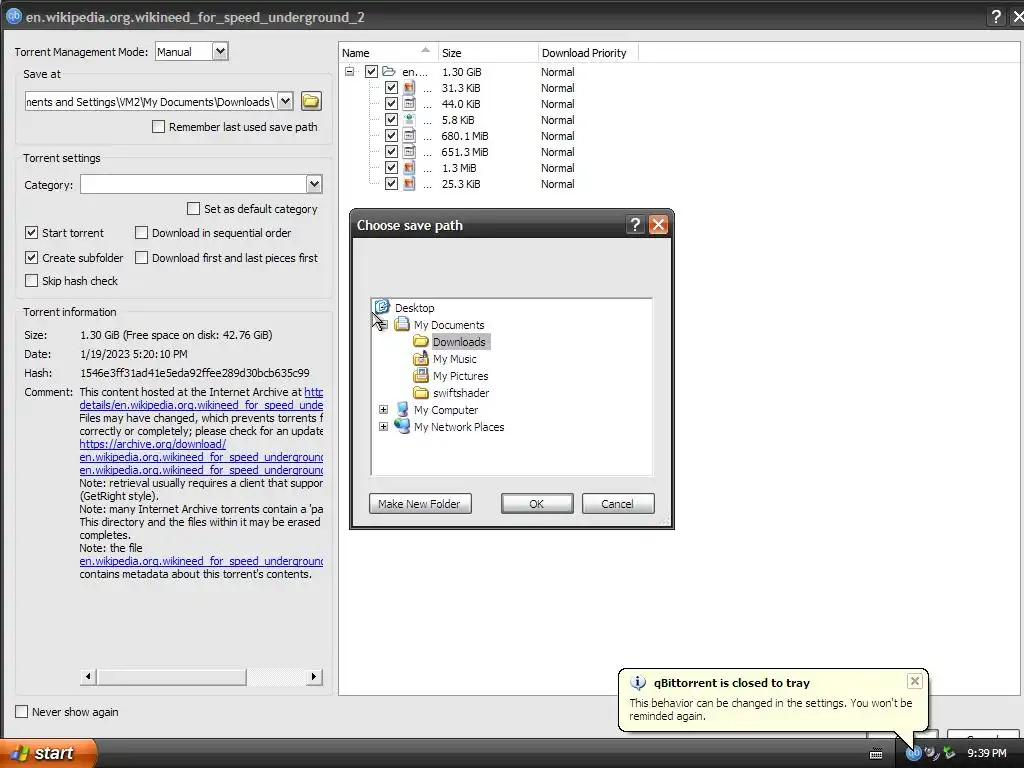Uncheck the root torrent folder checkbox
The image size is (1024, 768).
click(371, 71)
